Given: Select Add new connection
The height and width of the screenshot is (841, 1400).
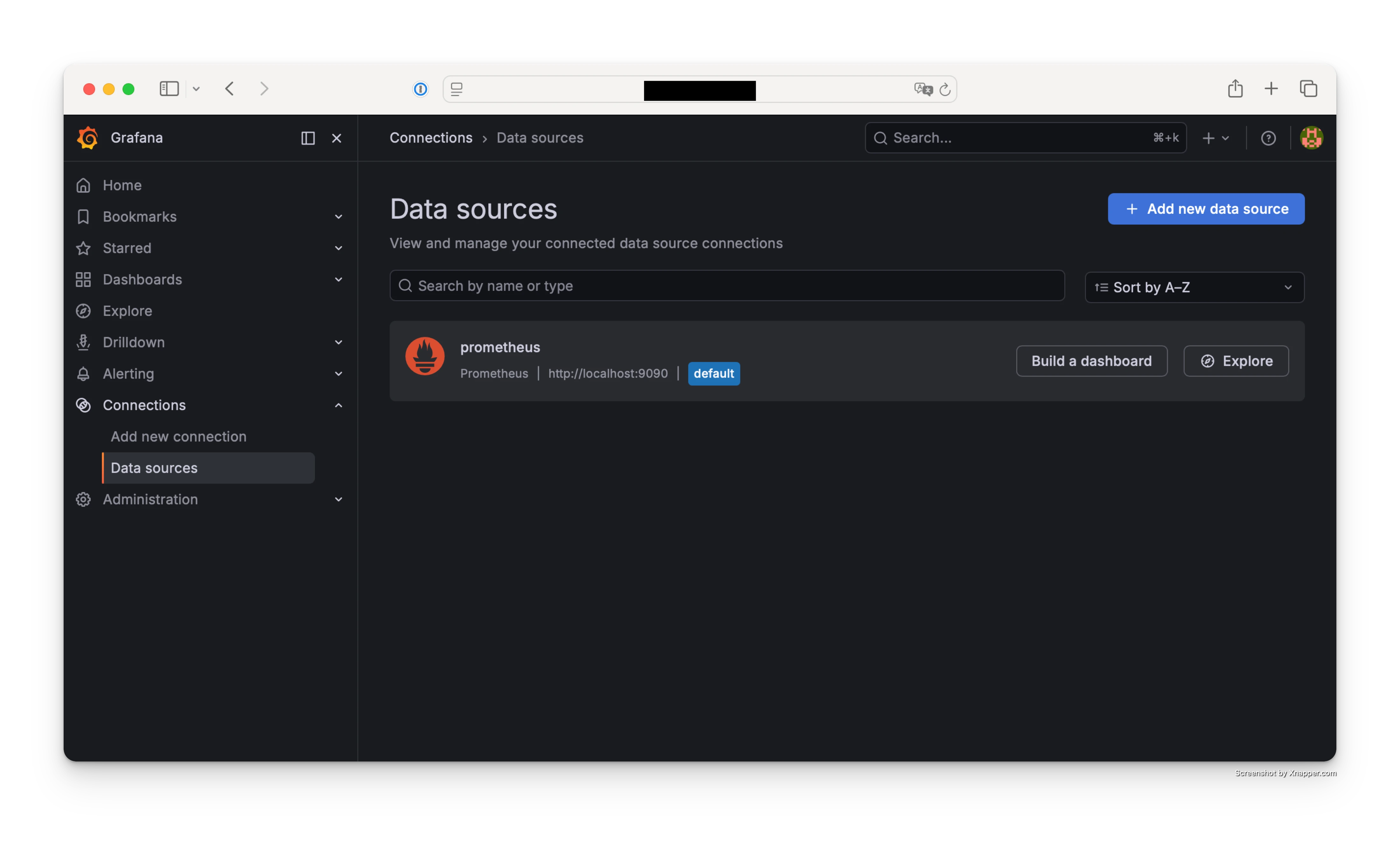Looking at the screenshot, I should pos(178,436).
